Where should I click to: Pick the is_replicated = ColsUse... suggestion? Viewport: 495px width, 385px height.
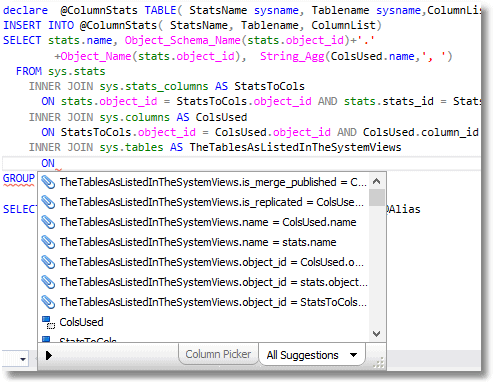pyautogui.click(x=211, y=202)
